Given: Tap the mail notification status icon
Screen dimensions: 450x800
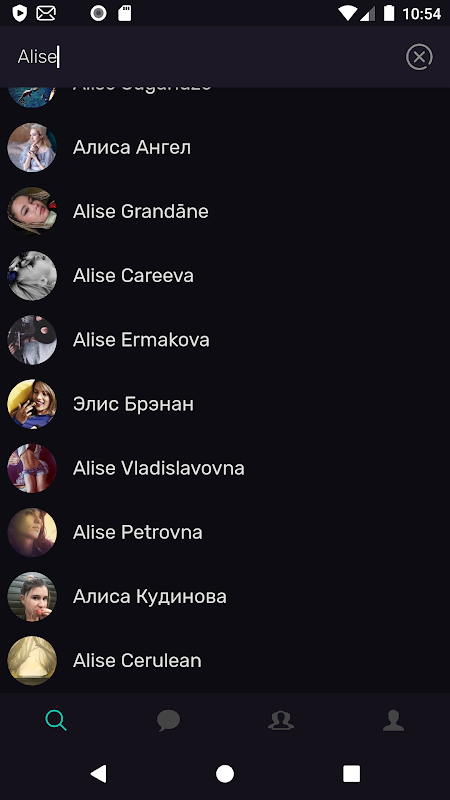Looking at the screenshot, I should (46, 13).
